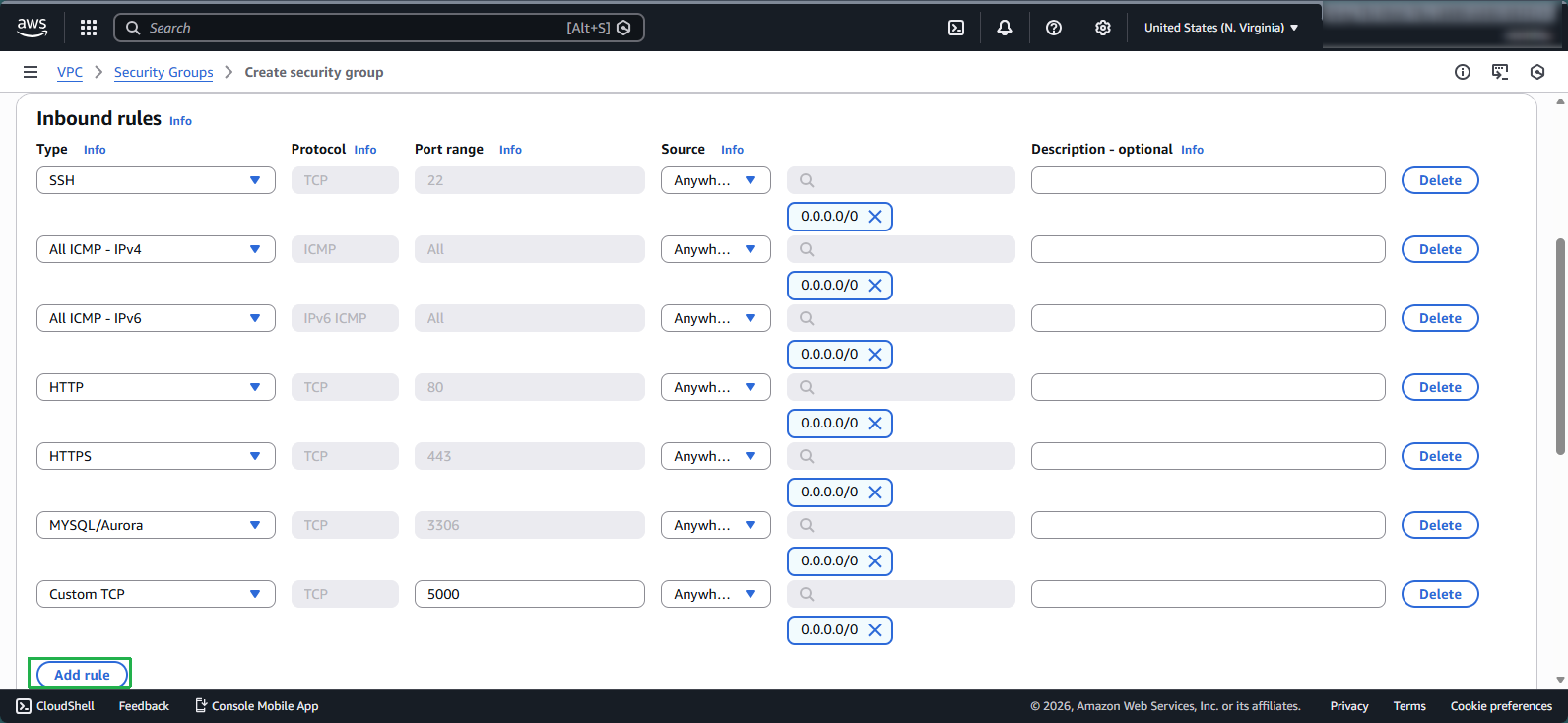Open the All ICMP - IPv6 type dropdown
Image resolution: width=1568 pixels, height=723 pixels.
click(156, 318)
